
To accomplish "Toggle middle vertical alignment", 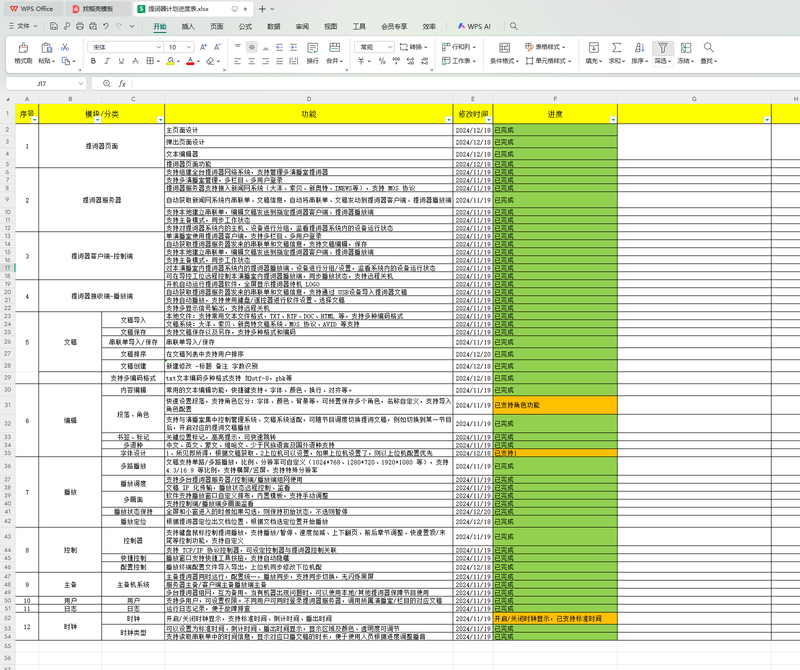I will pyautogui.click(x=252, y=47).
